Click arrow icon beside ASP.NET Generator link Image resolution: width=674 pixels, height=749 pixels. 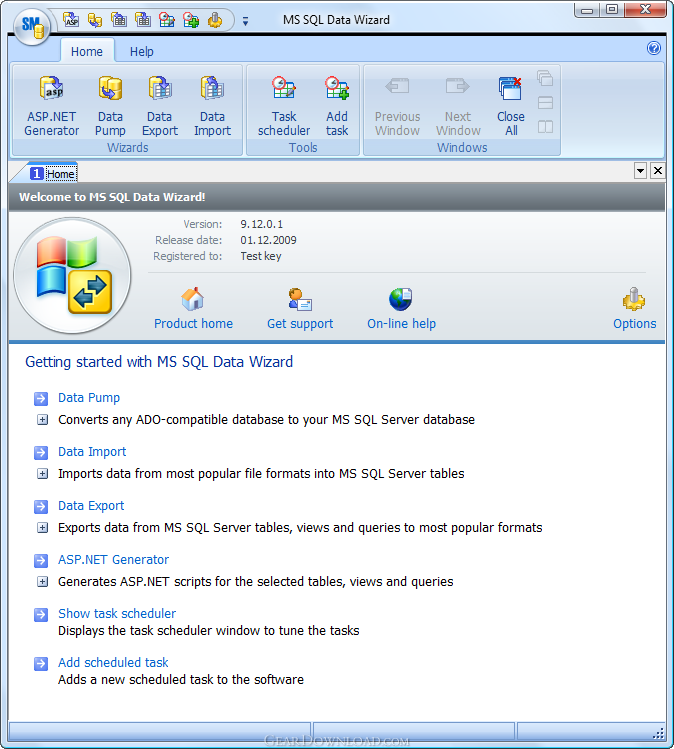coord(41,560)
